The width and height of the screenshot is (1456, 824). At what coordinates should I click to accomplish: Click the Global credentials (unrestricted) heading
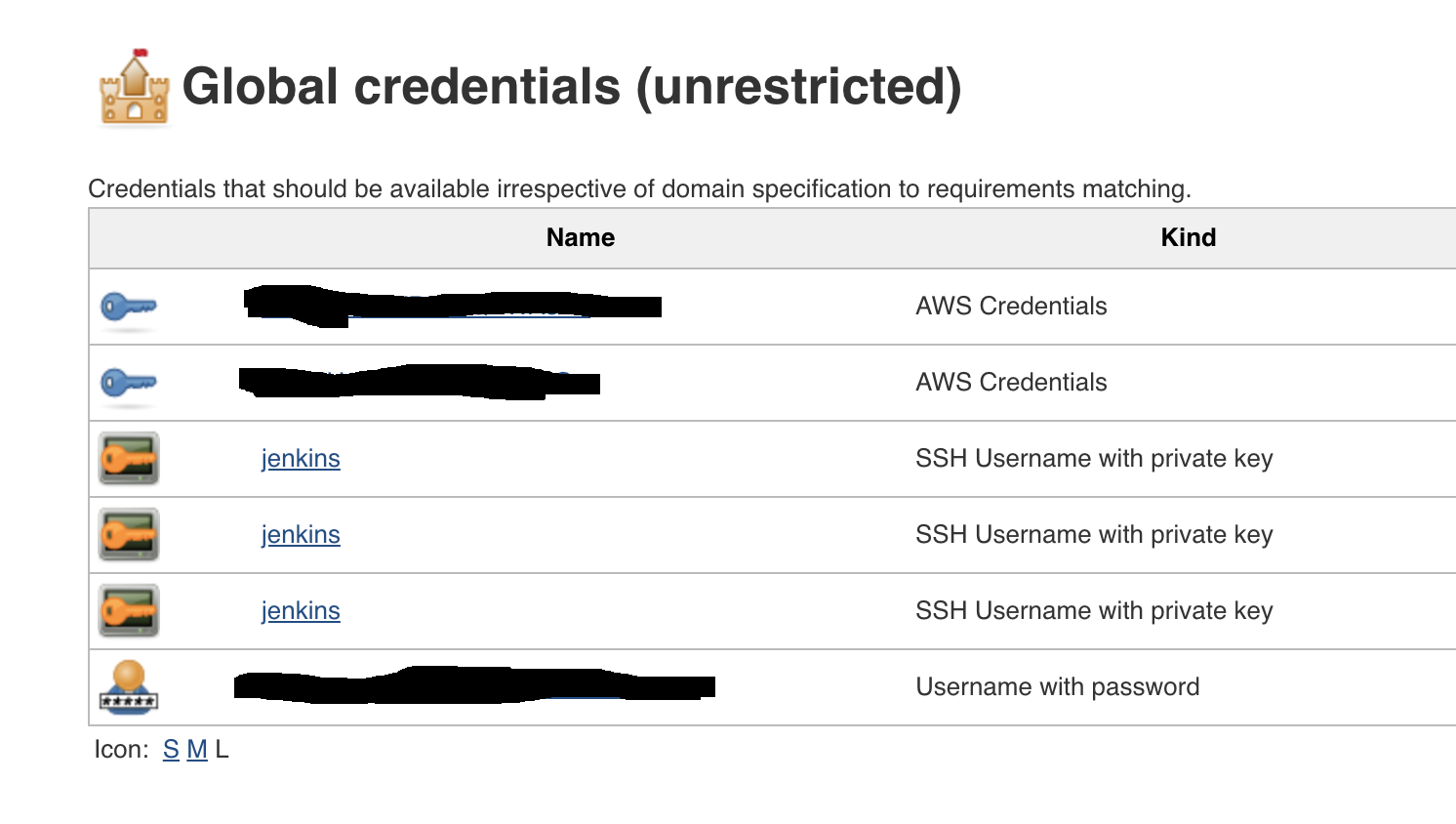point(572,87)
